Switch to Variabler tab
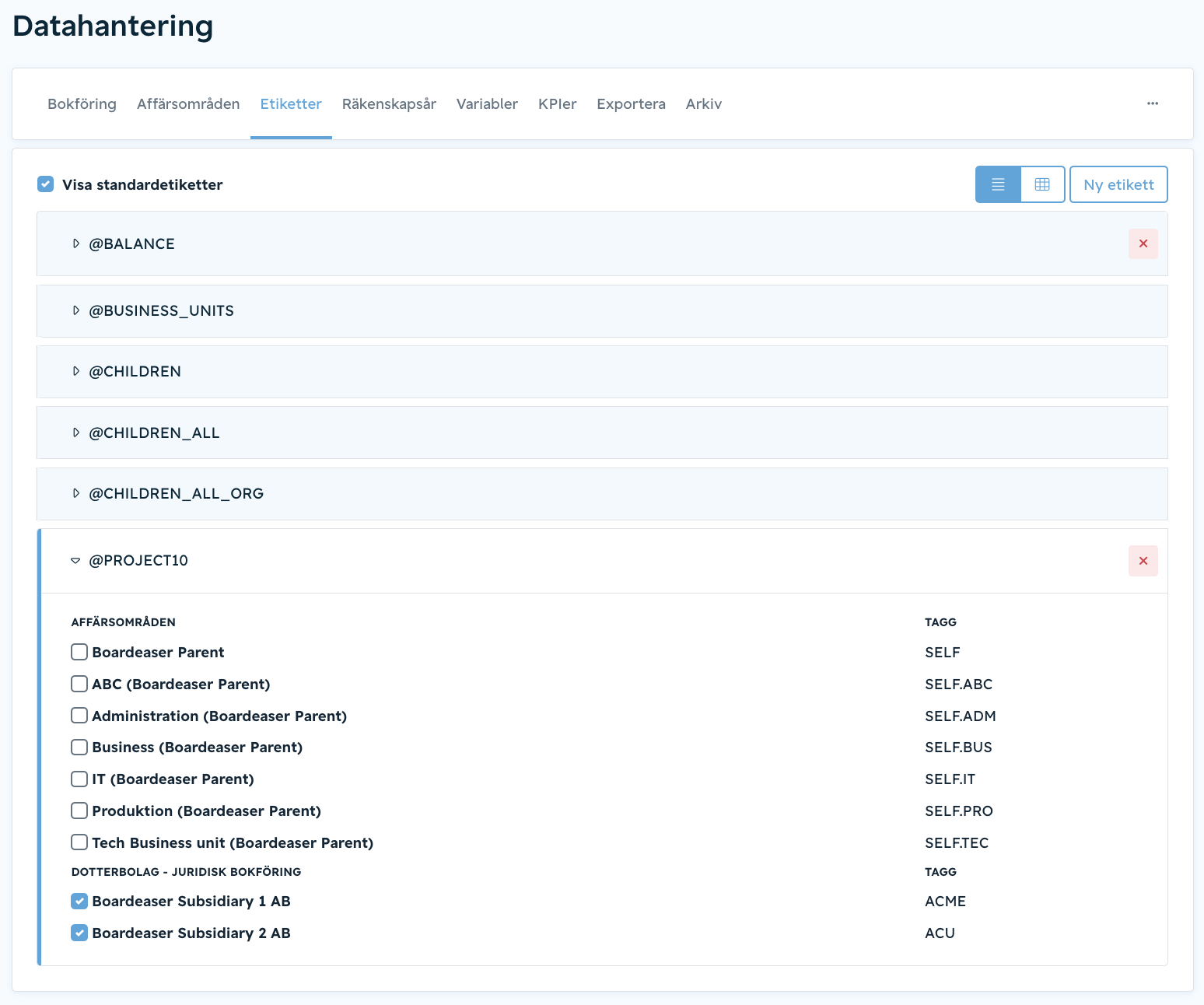Screen dimensions: 1204x1005 (487, 103)
